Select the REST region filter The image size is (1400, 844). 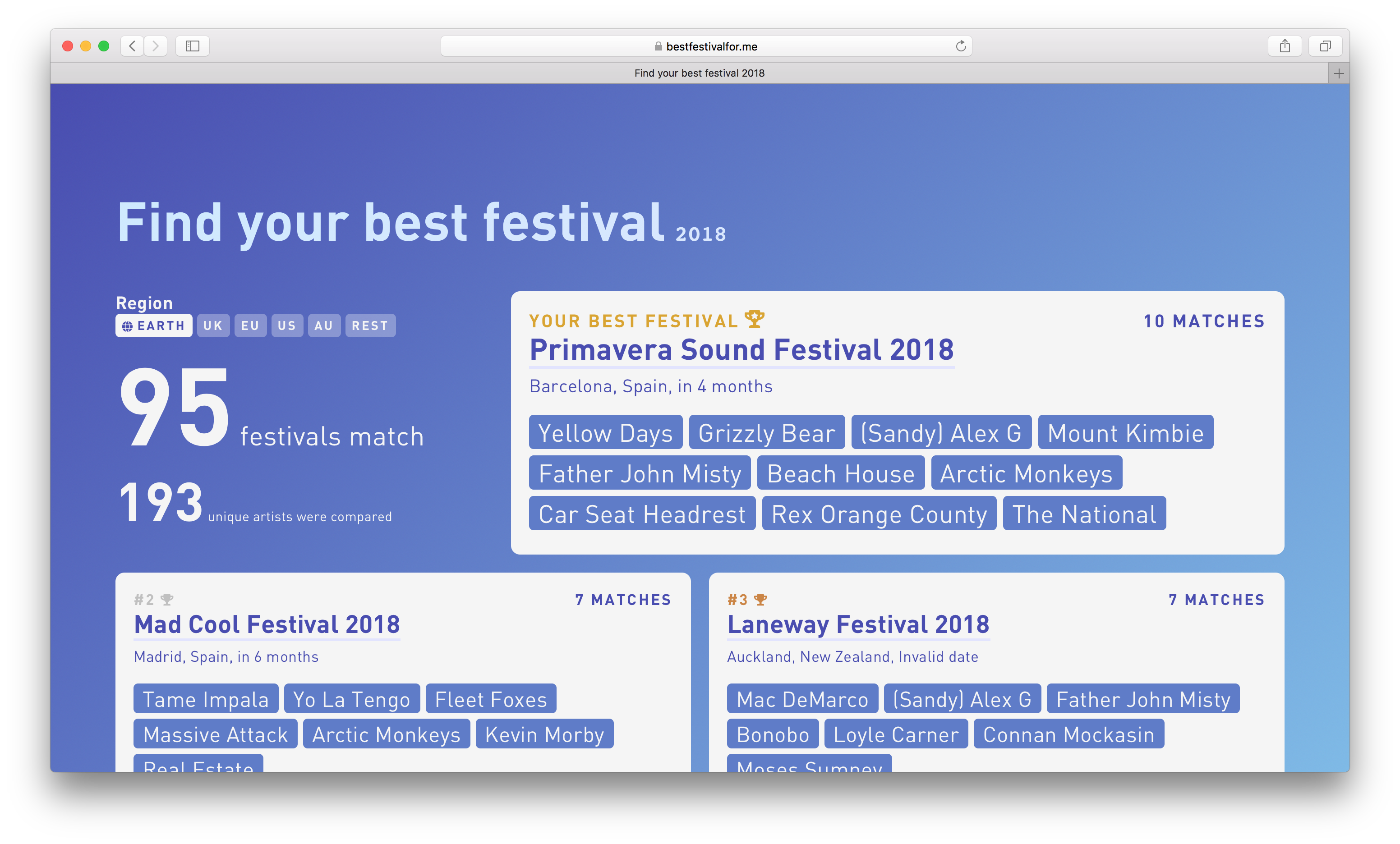(370, 326)
